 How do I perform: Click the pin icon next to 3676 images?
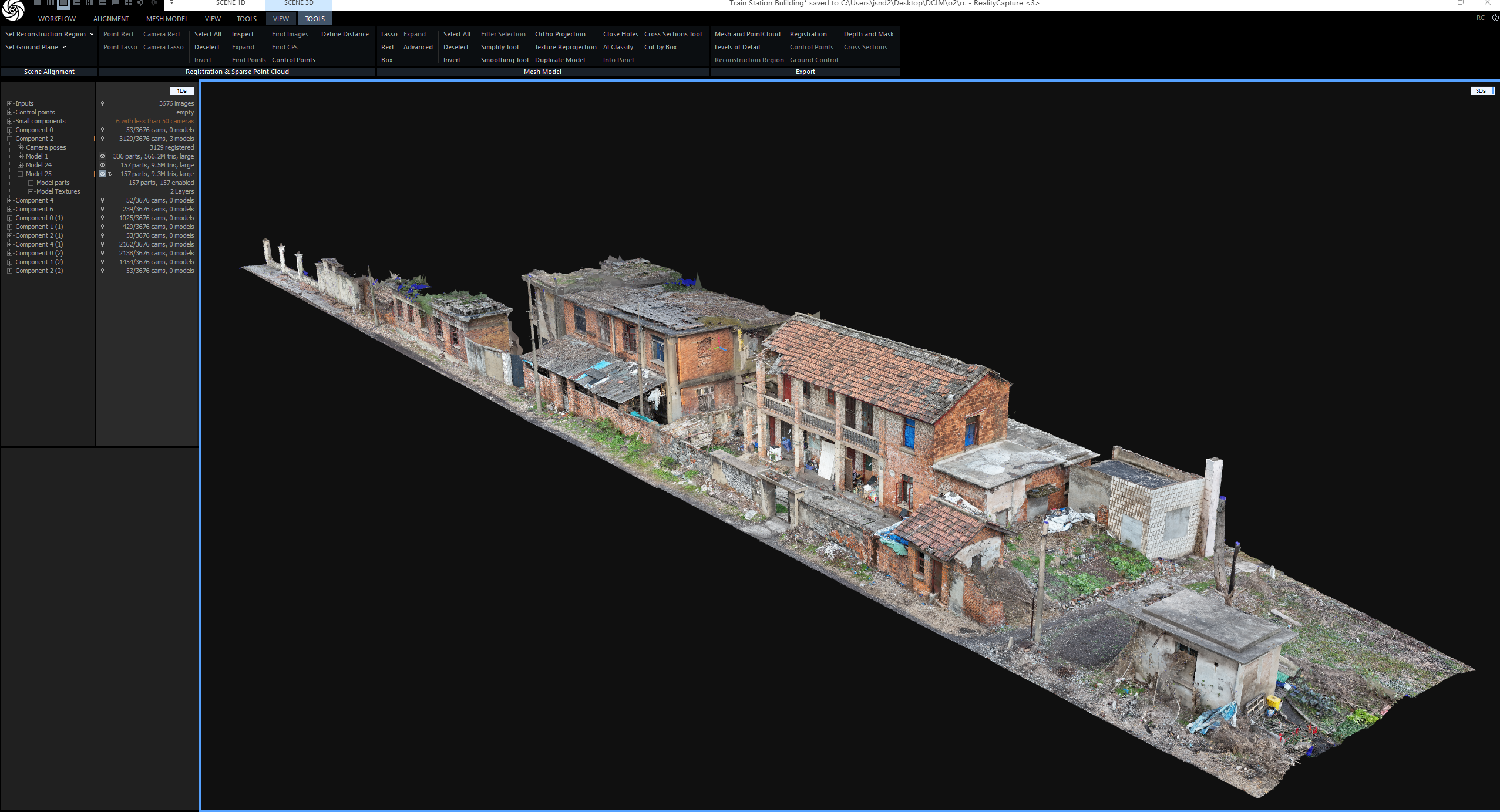click(102, 103)
